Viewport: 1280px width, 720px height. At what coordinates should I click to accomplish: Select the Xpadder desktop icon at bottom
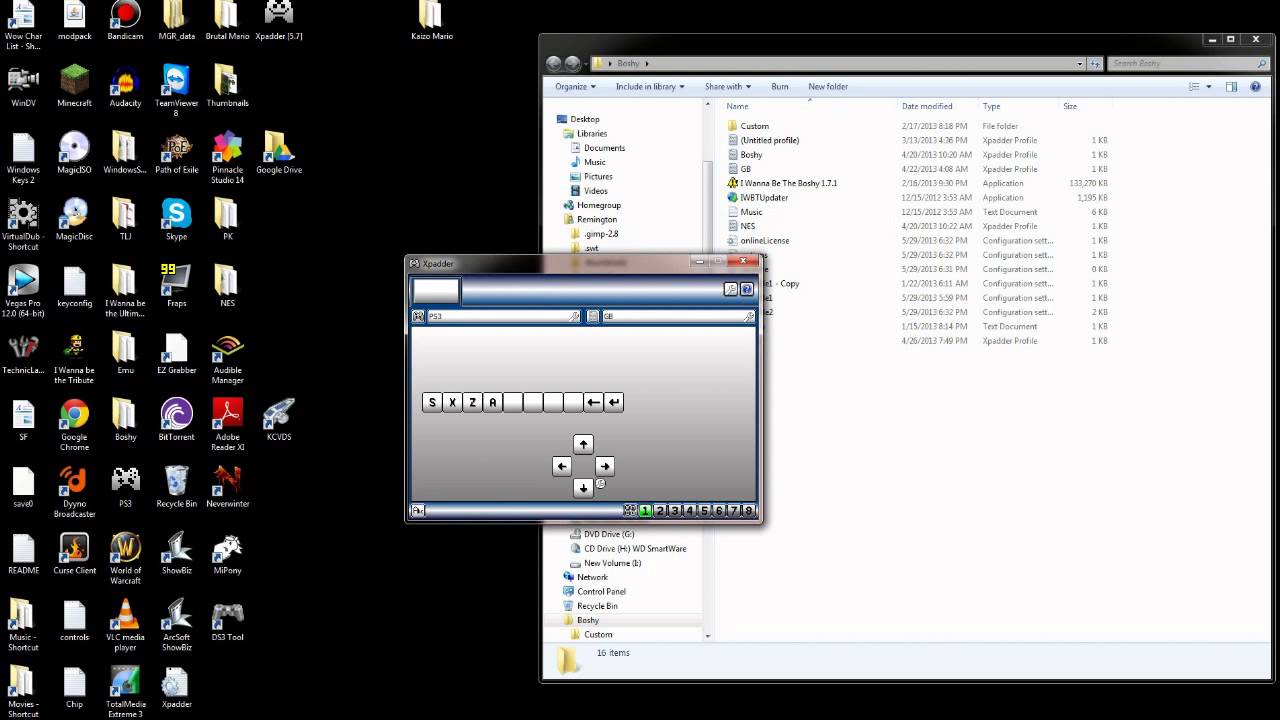point(176,690)
